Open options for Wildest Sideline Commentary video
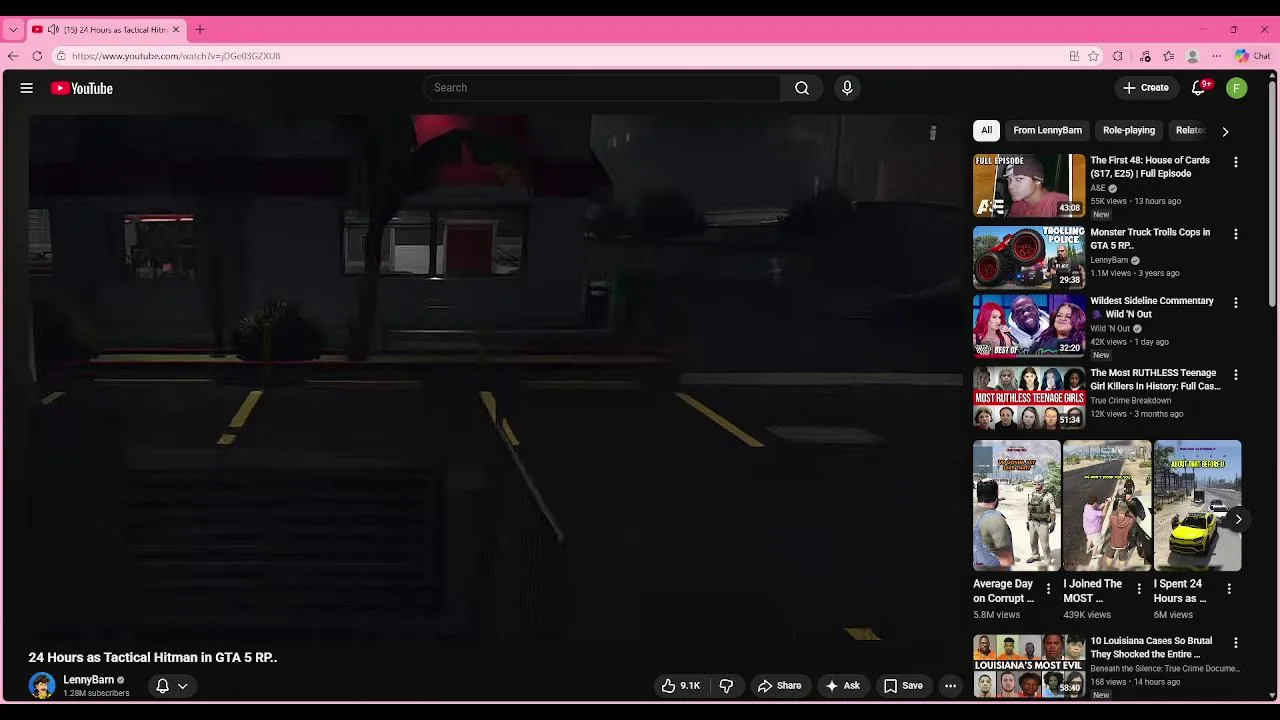The height and width of the screenshot is (720, 1280). click(1236, 302)
